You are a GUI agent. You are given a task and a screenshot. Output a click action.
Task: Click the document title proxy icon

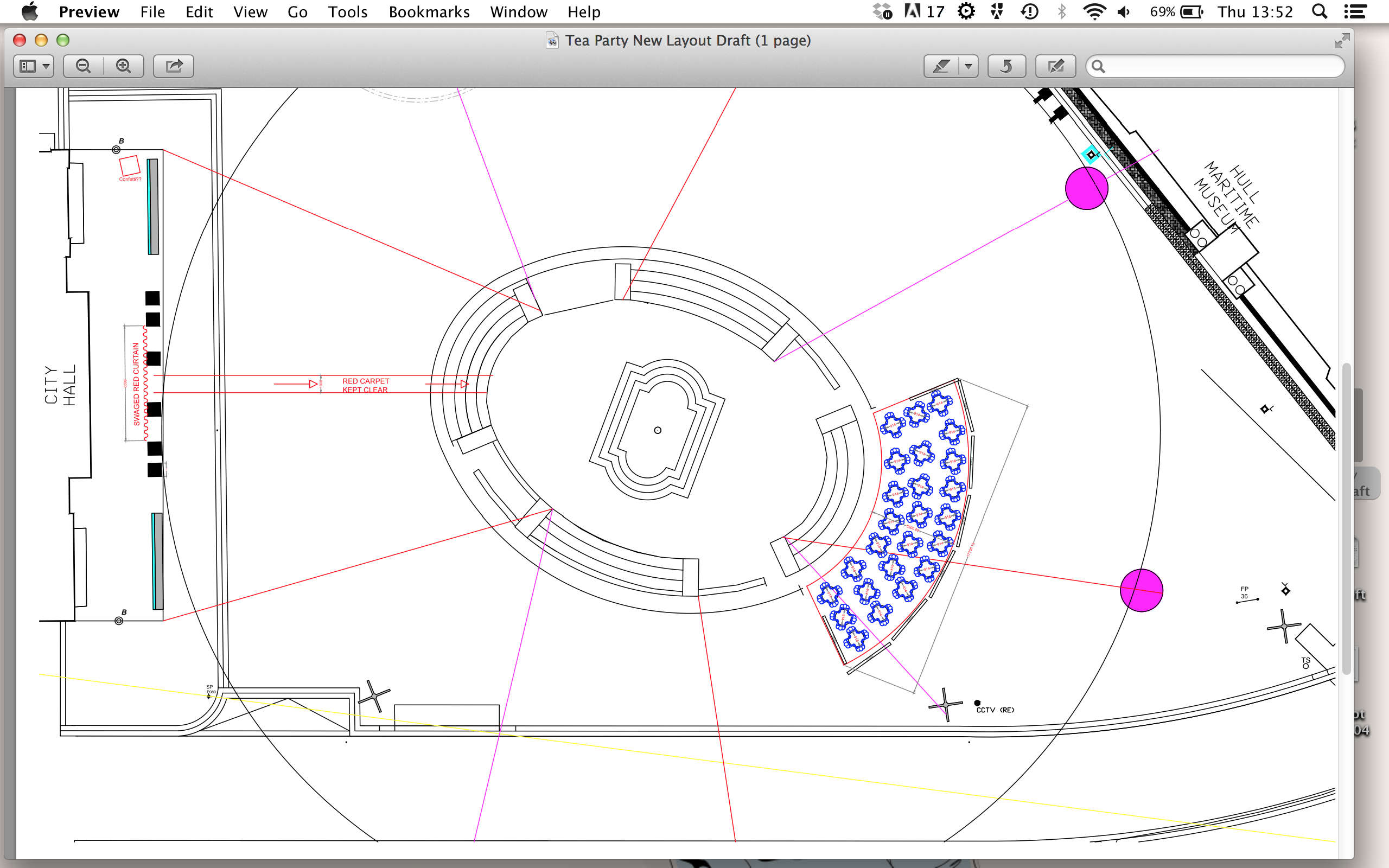[x=552, y=40]
